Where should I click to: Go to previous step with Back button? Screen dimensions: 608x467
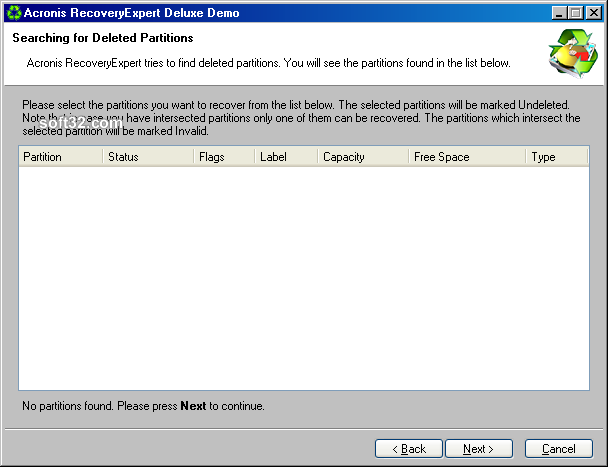tap(409, 449)
